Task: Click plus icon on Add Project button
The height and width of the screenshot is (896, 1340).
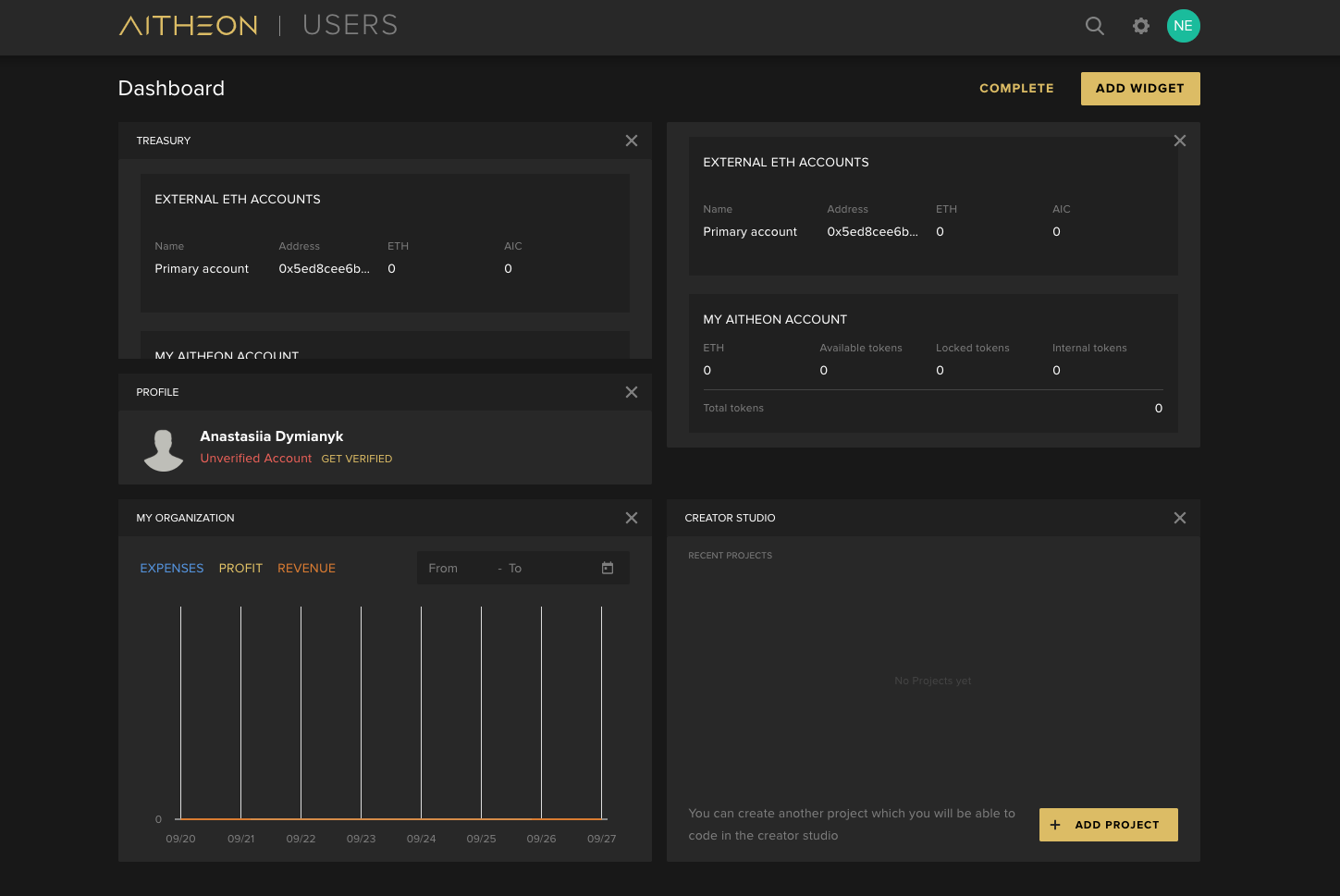Action: 1055,825
